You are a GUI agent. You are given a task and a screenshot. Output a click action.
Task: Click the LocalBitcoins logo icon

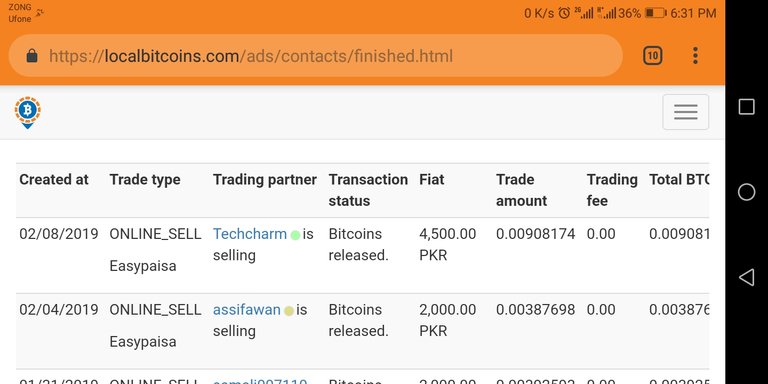coord(27,113)
